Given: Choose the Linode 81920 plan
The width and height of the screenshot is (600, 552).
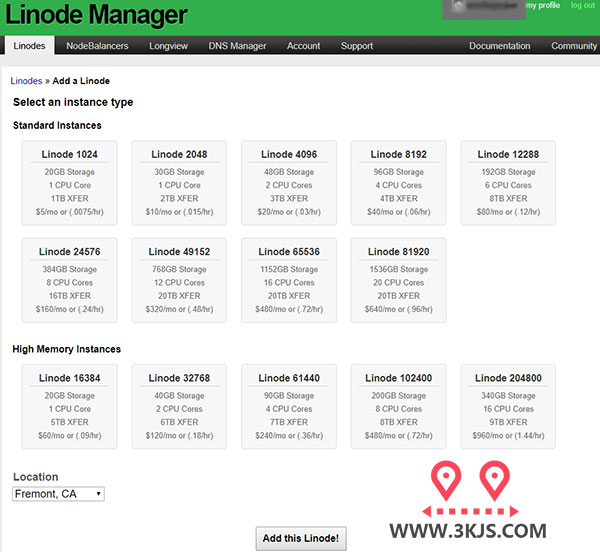Looking at the screenshot, I should pos(399,280).
